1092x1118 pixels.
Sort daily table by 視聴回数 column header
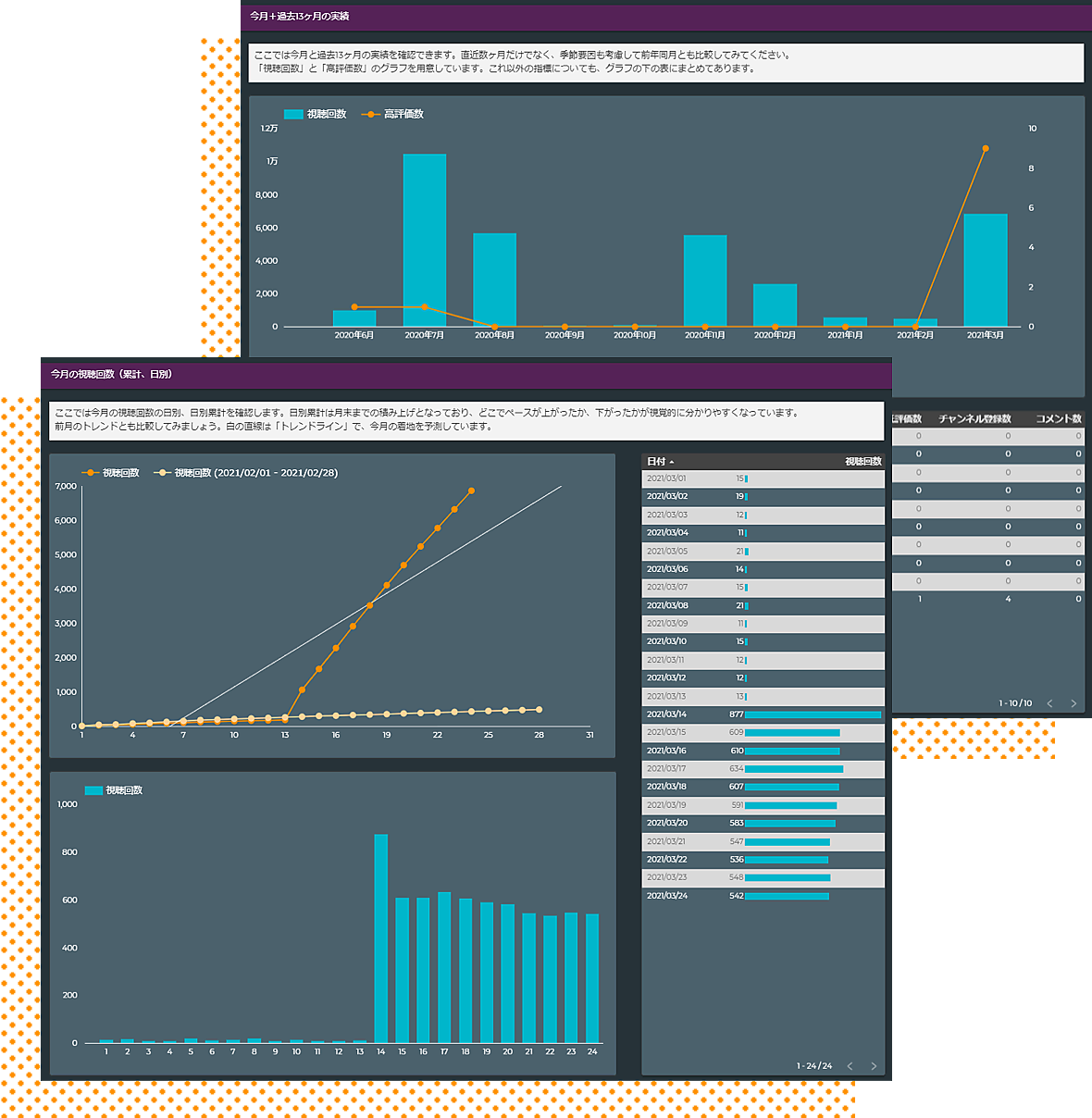[862, 462]
